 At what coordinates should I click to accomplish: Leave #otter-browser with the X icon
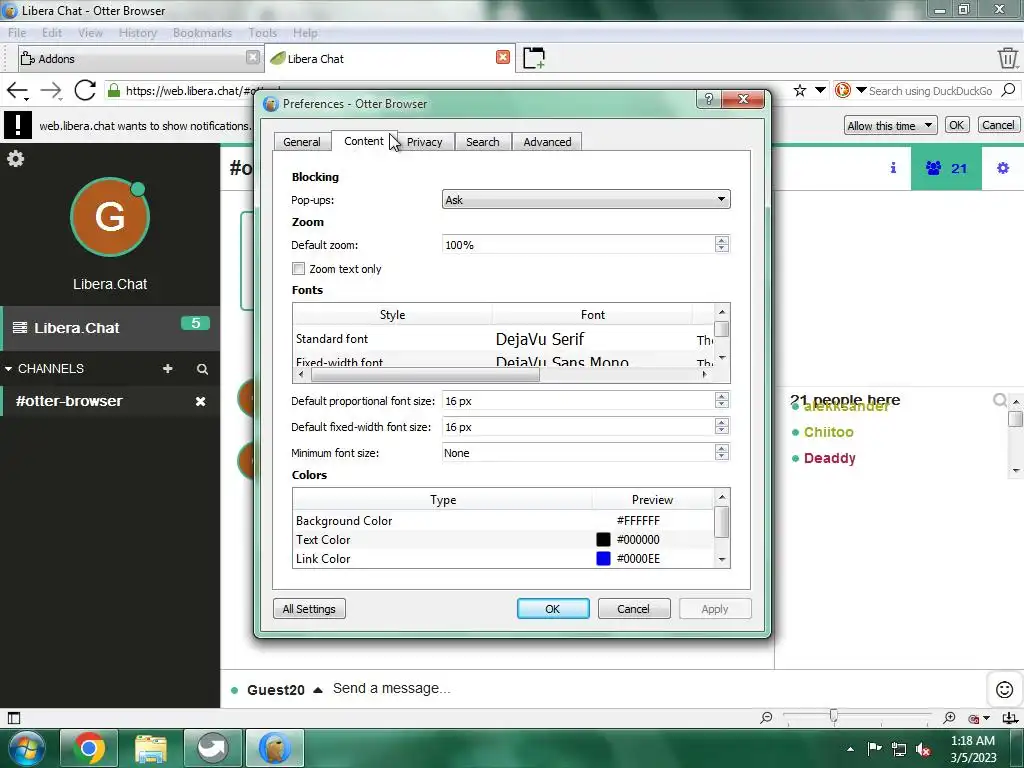click(x=200, y=401)
